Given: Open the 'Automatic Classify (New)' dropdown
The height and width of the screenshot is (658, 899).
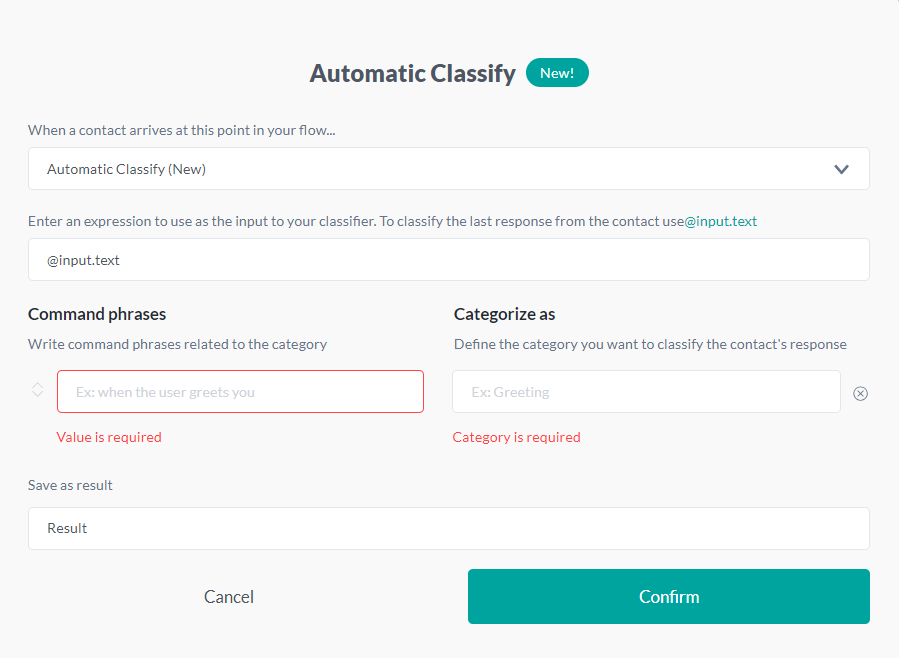Looking at the screenshot, I should point(448,169).
